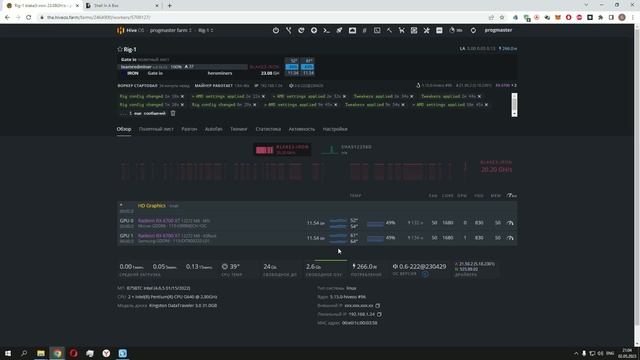The image size is (640, 360).
Task: Reload the page with browser refresh button
Action: (x=29, y=18)
